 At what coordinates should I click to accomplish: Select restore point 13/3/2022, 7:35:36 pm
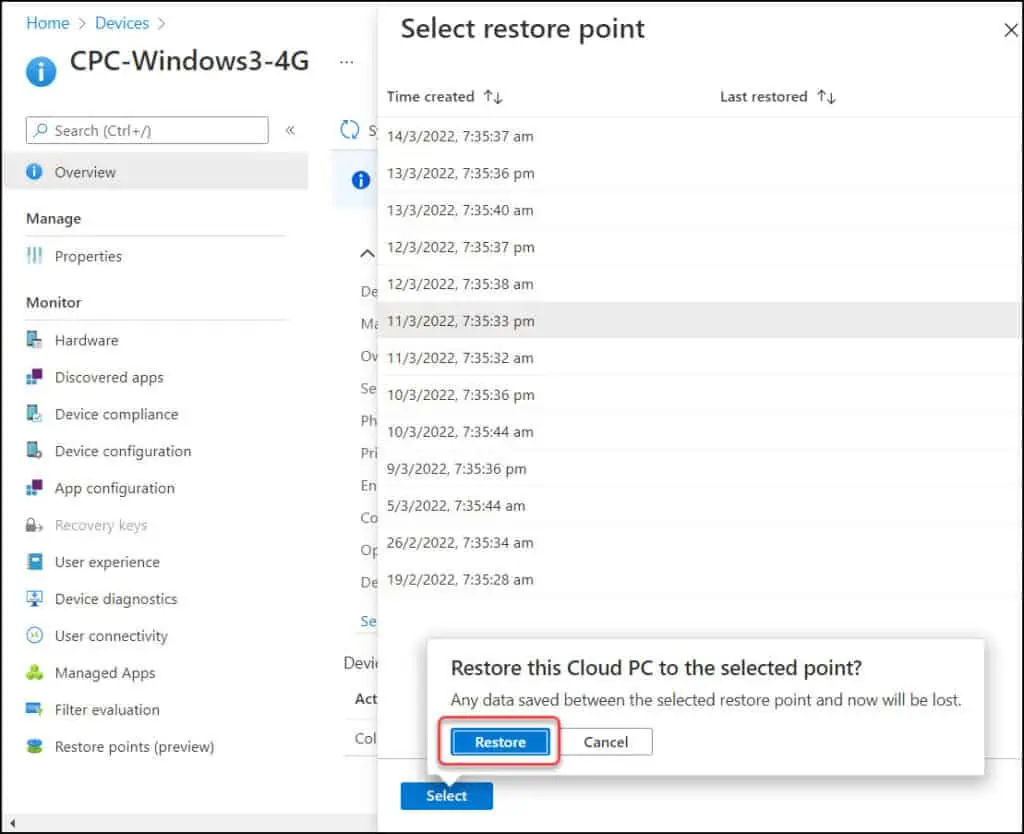699,173
